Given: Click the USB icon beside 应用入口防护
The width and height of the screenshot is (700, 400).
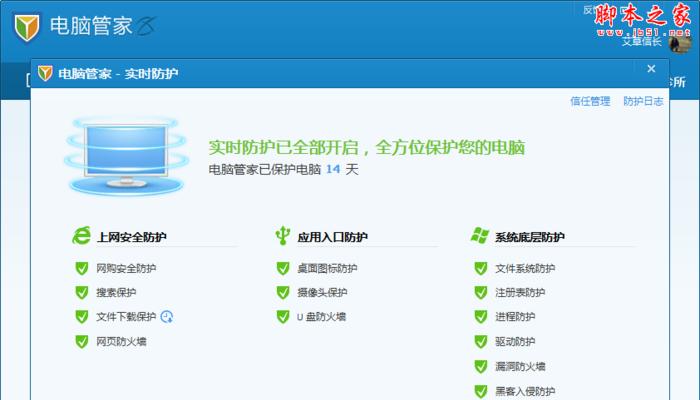Looking at the screenshot, I should [x=282, y=235].
